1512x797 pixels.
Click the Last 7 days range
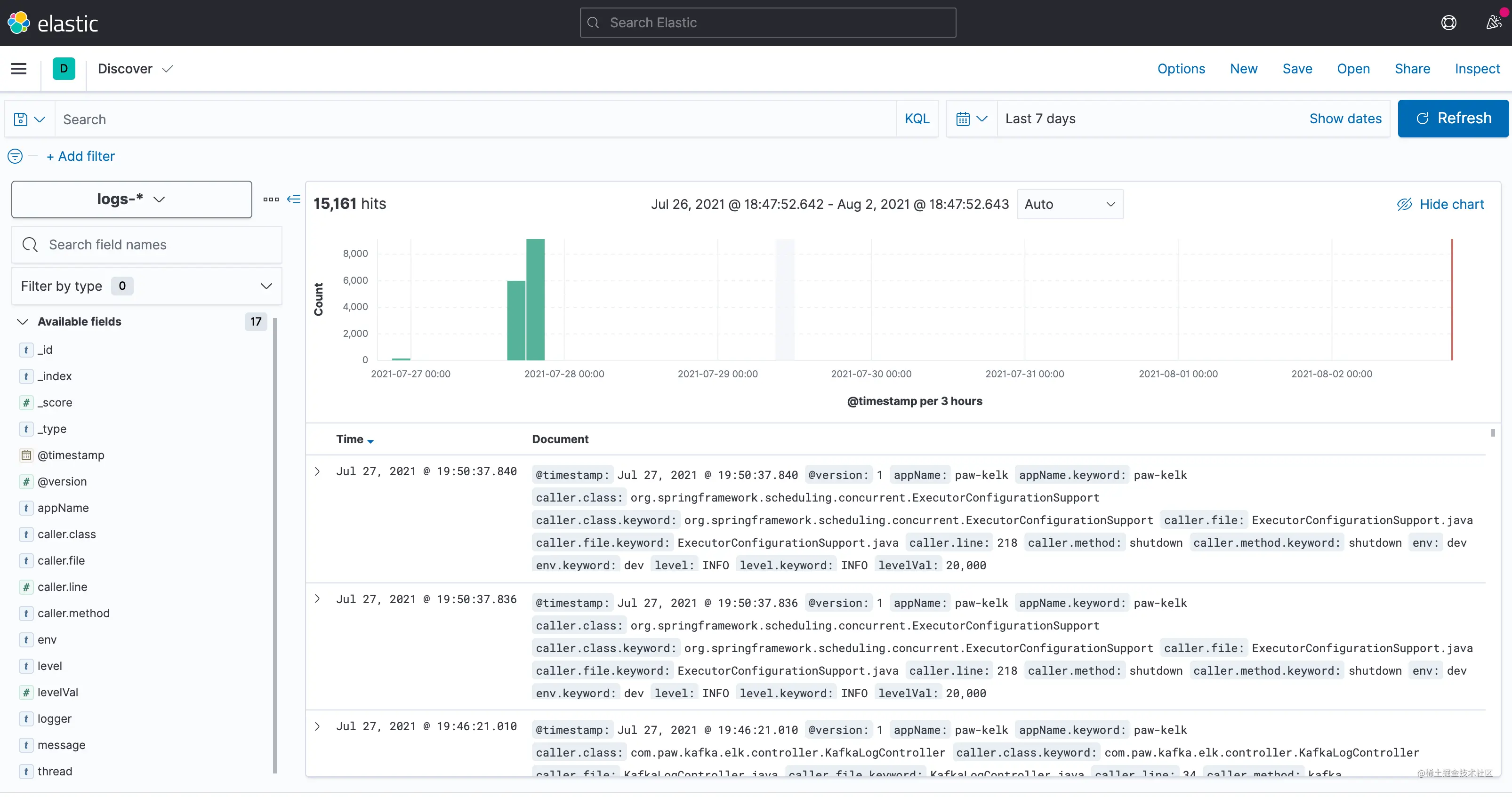point(1040,119)
